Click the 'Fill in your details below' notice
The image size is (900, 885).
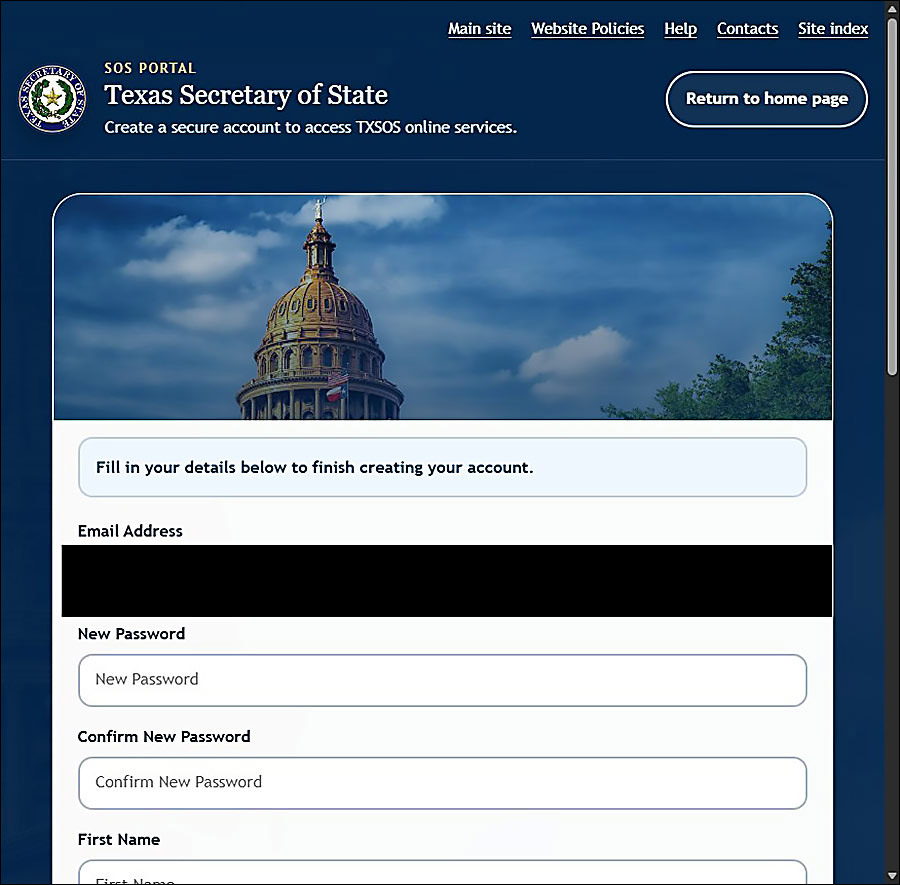coord(442,467)
